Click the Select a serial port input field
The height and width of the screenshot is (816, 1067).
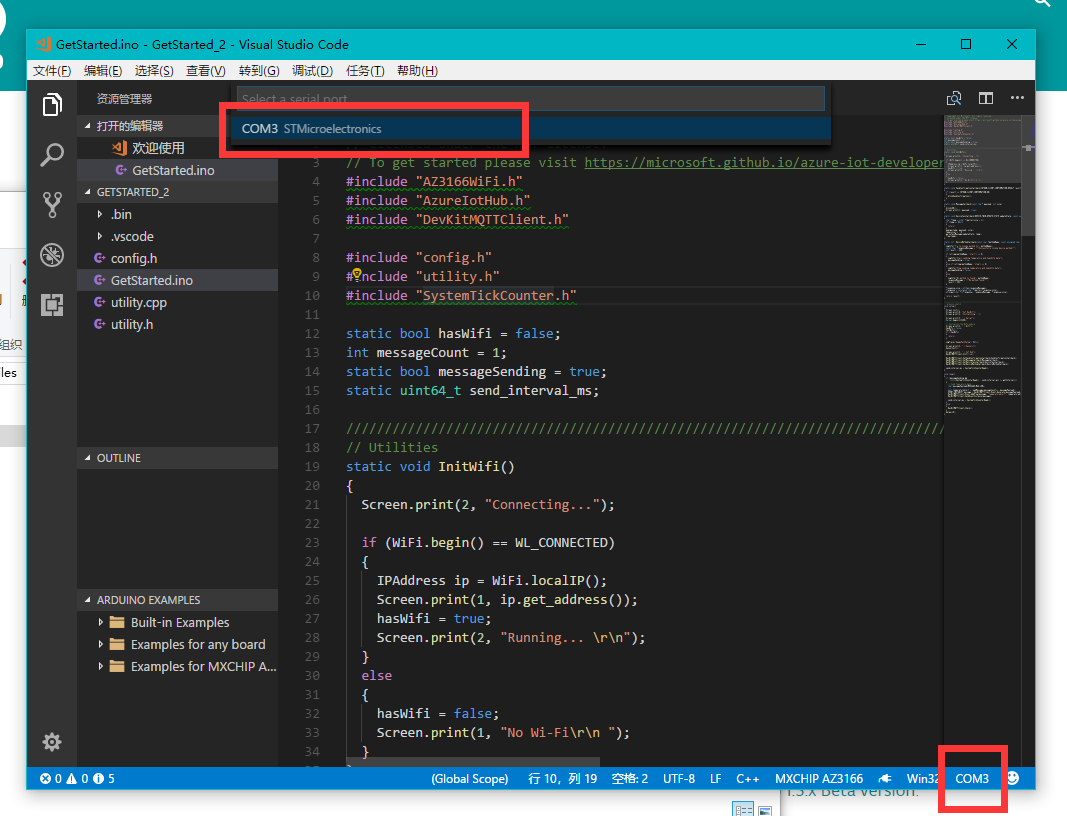[x=530, y=98]
